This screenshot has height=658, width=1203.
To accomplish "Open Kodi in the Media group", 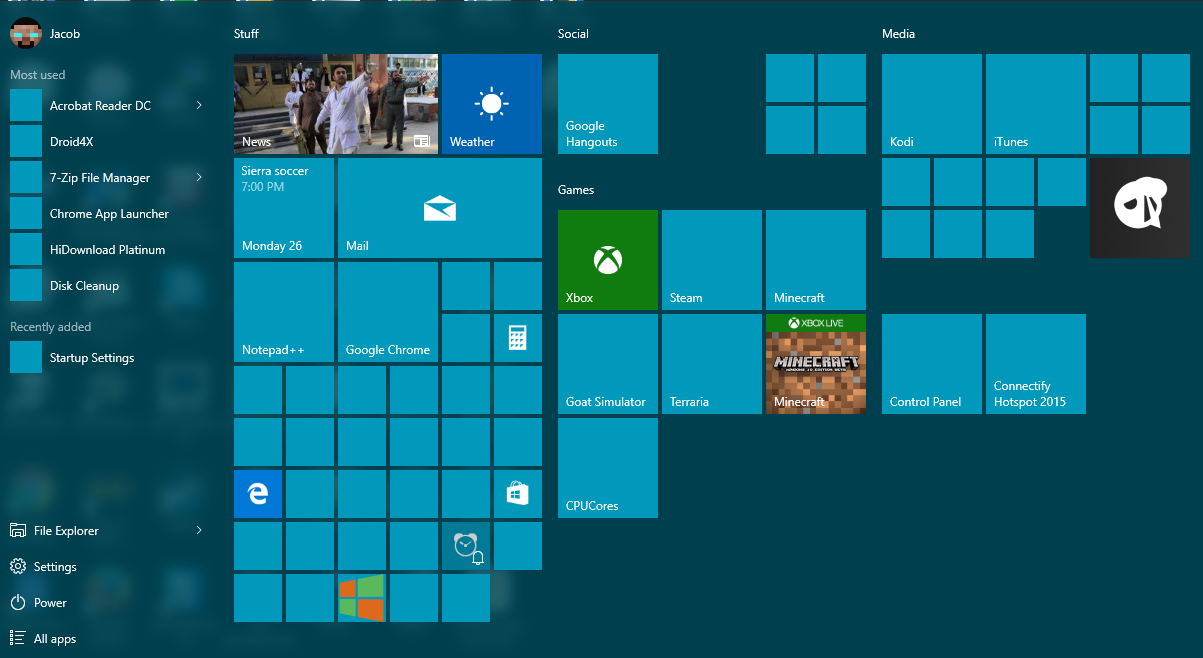I will pos(931,103).
